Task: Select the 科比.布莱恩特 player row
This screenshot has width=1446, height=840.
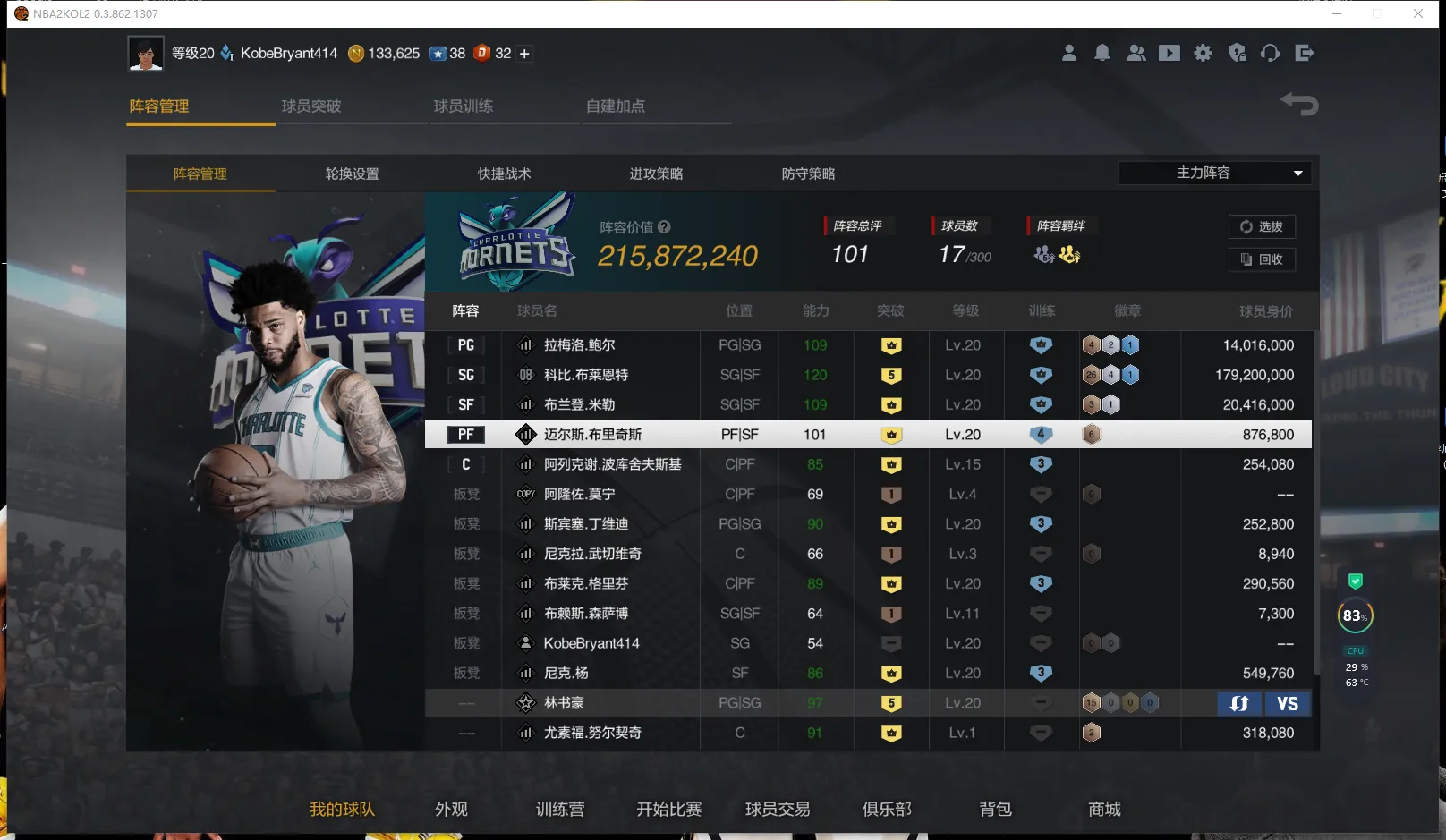Action: pyautogui.click(x=586, y=375)
